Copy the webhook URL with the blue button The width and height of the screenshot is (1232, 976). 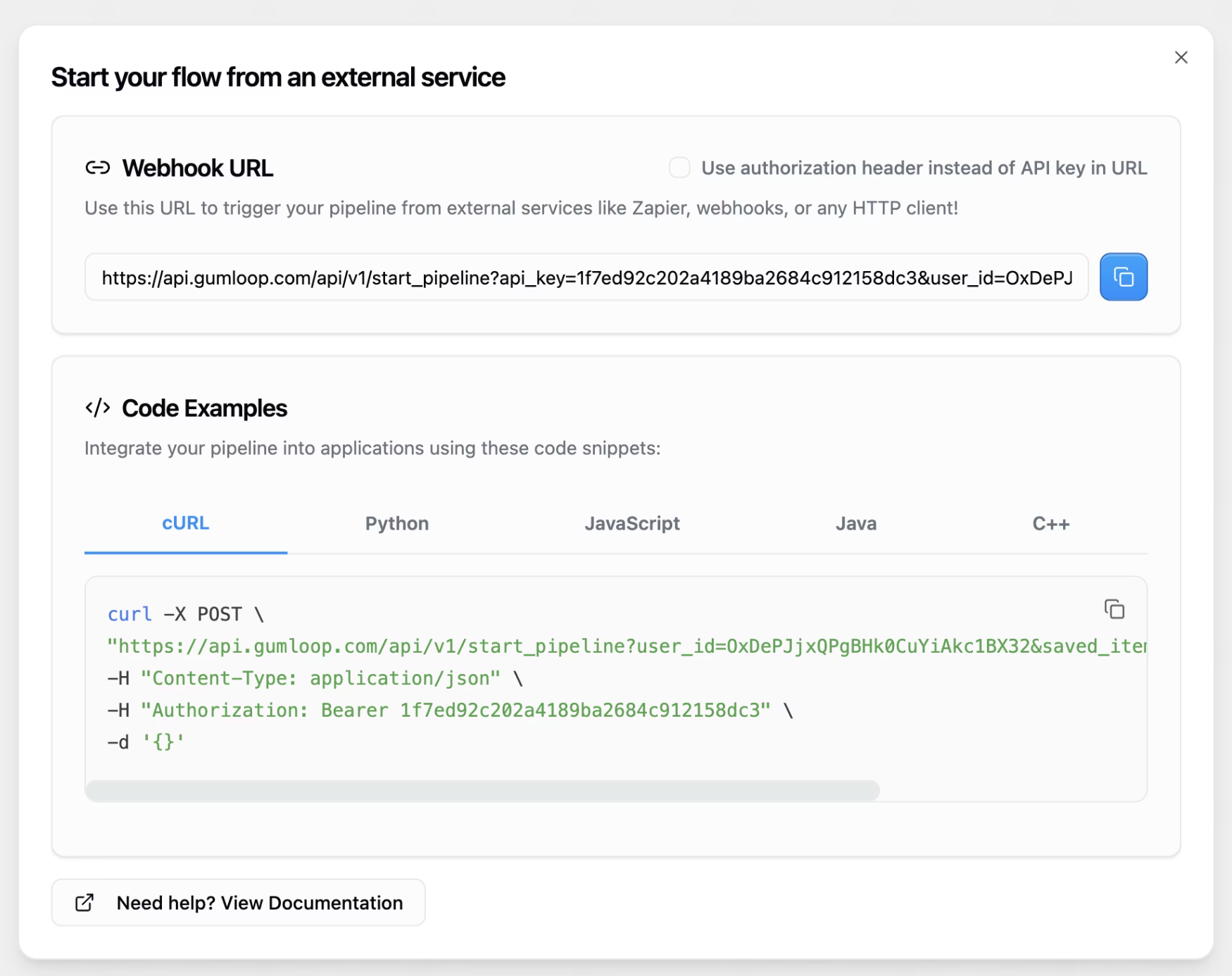point(1123,277)
